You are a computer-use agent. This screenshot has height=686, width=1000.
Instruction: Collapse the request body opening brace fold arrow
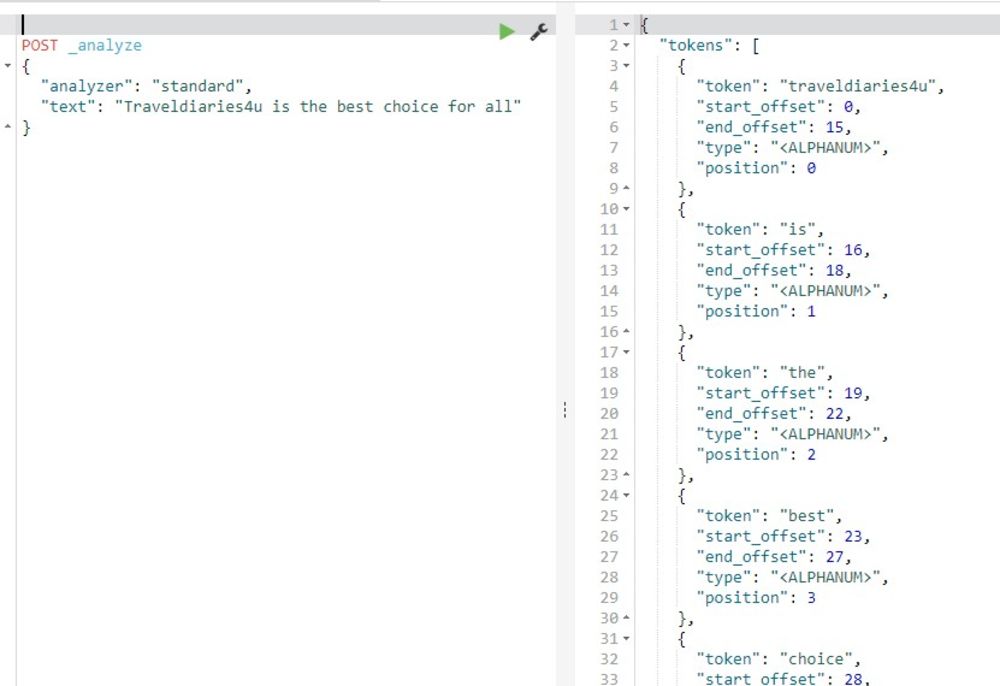click(x=8, y=66)
